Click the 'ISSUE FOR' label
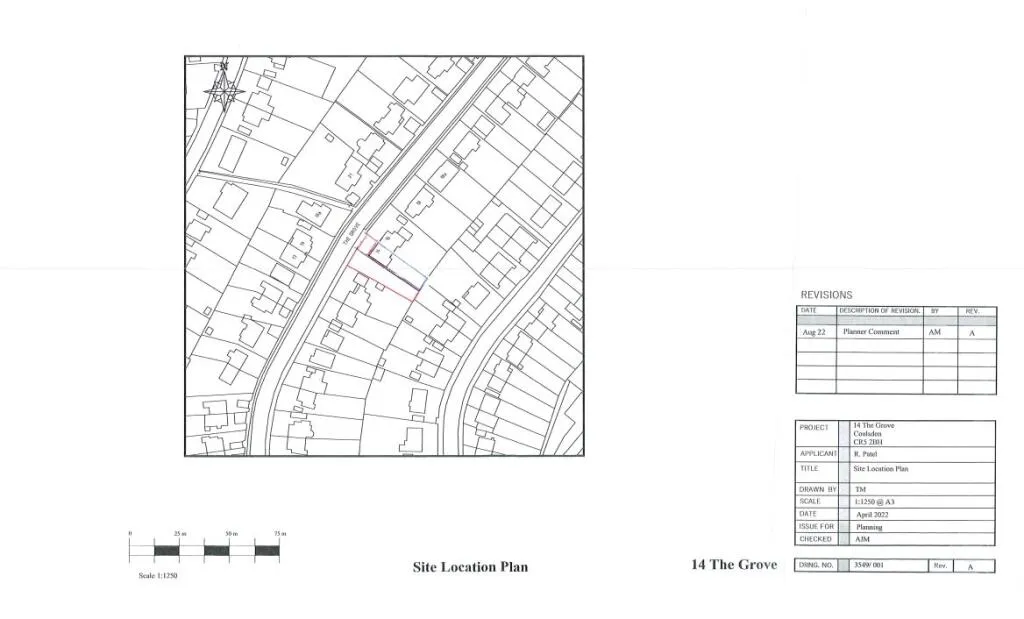The height and width of the screenshot is (619, 1024). (x=816, y=526)
